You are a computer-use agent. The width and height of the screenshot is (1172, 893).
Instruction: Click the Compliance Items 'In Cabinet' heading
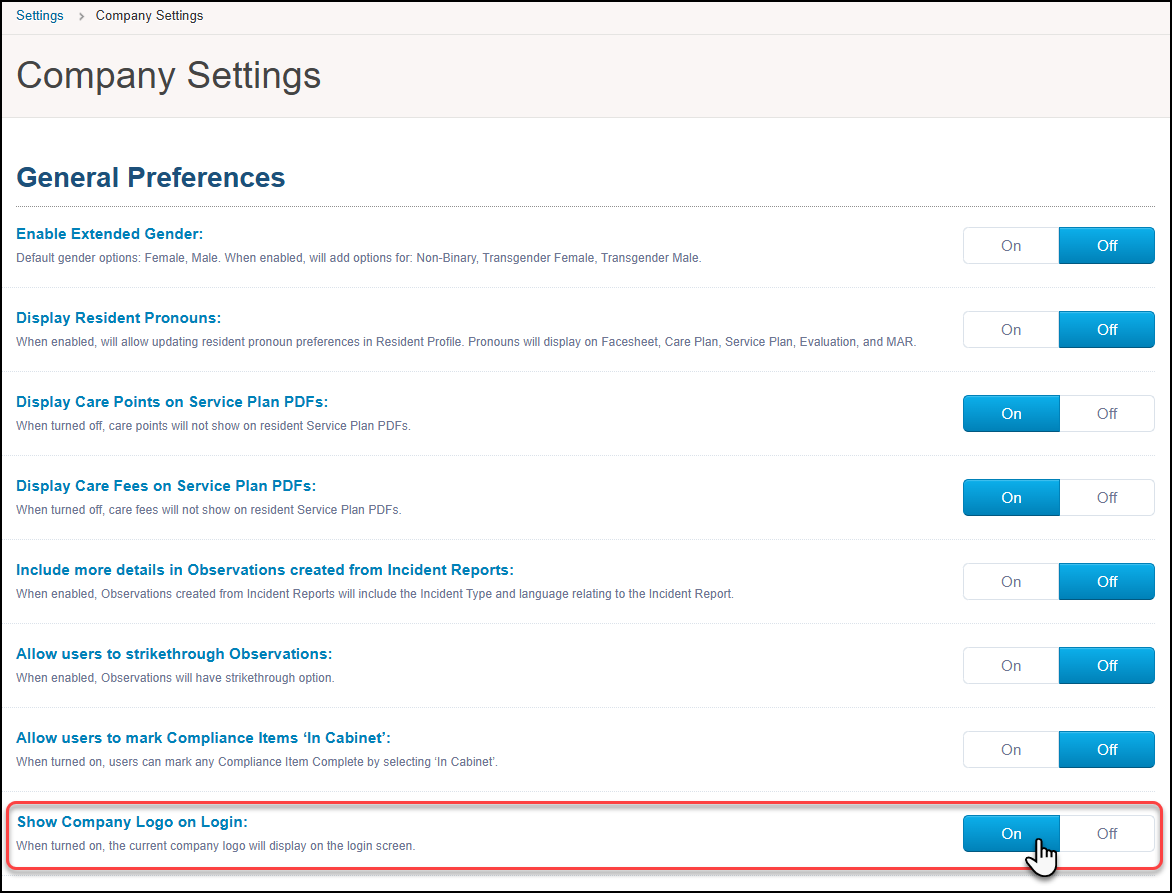pos(203,737)
